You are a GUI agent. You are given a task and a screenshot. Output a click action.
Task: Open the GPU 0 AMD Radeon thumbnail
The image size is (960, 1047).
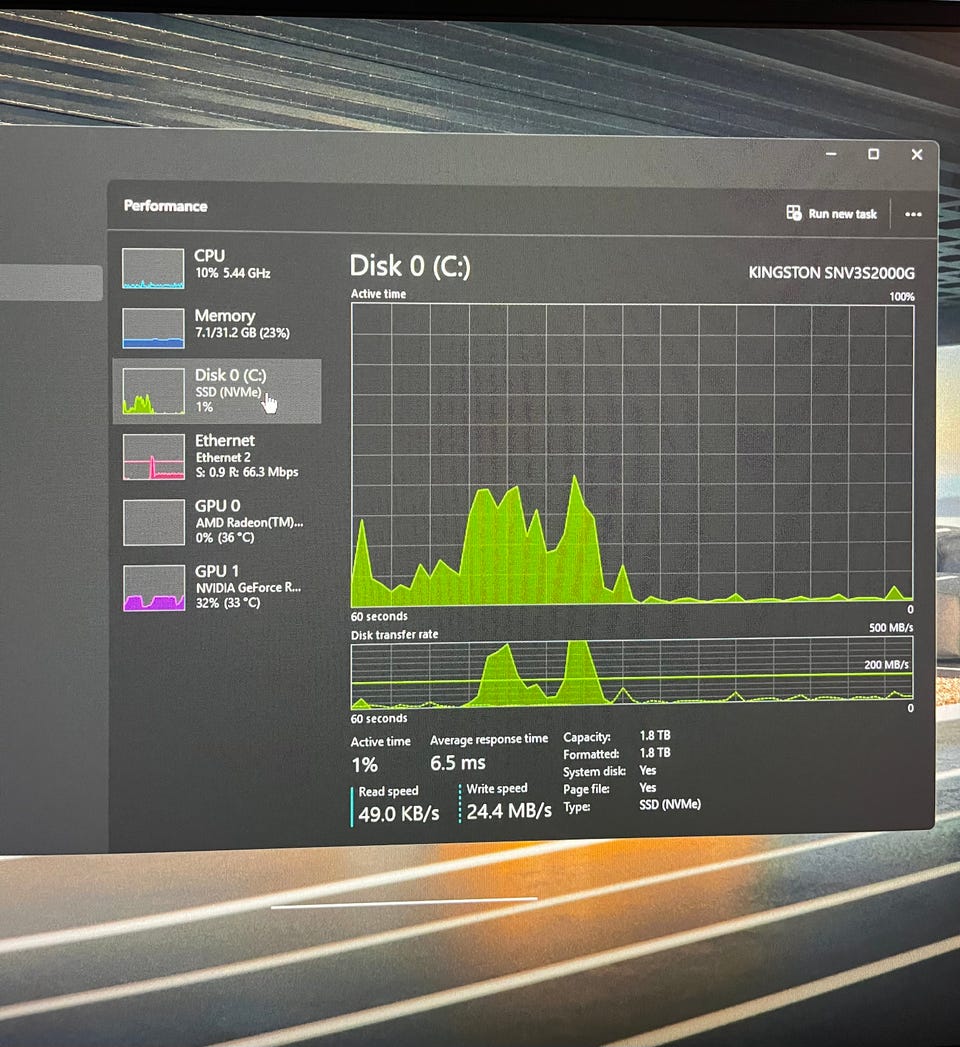click(153, 521)
